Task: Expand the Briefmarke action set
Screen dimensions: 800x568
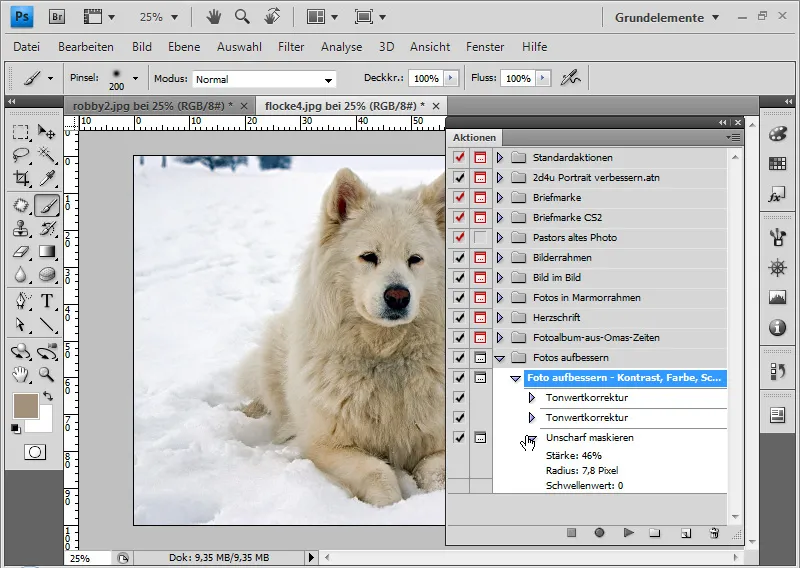Action: pyautogui.click(x=500, y=197)
